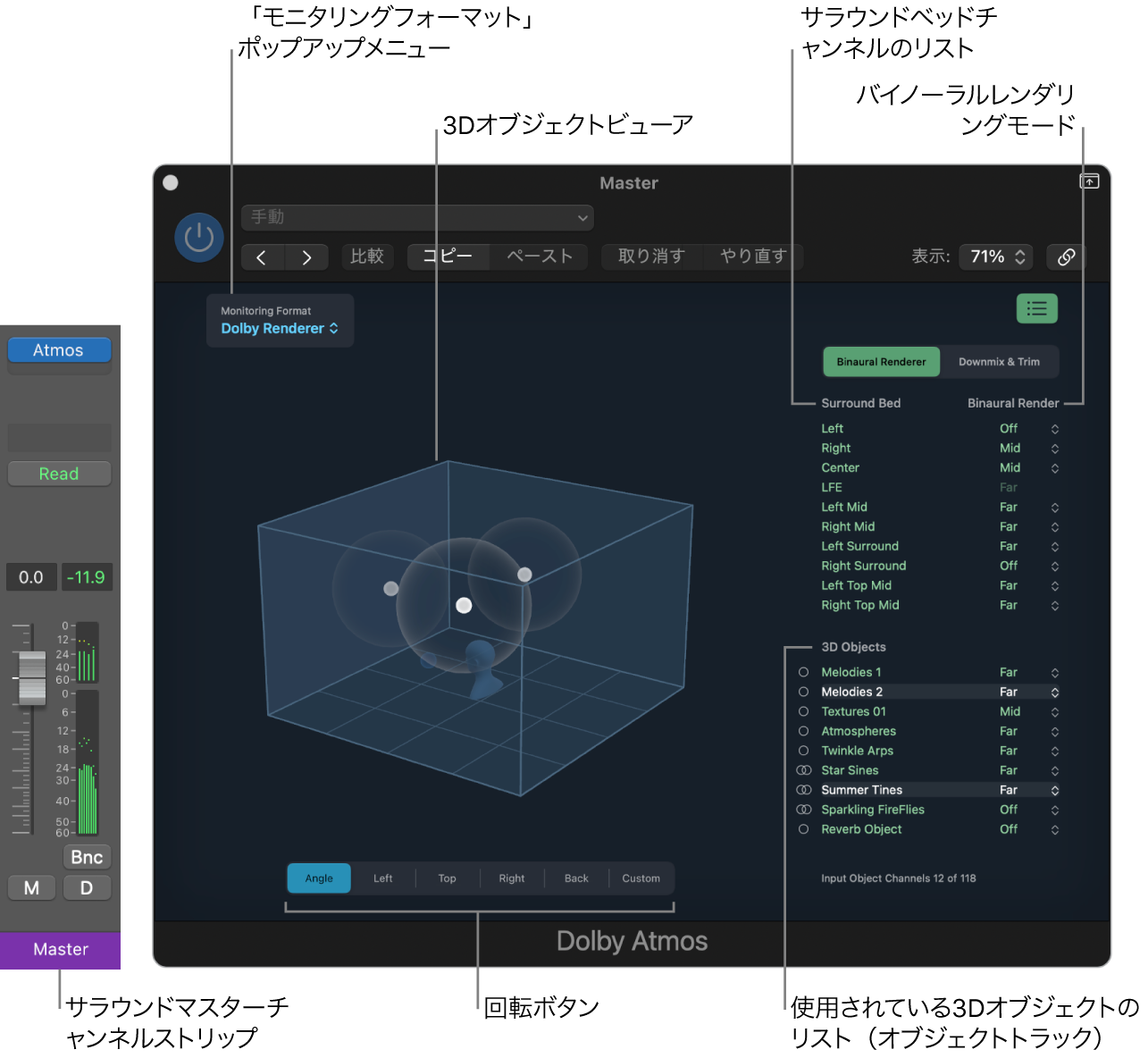Click the Atmos plug-in slot button

59,350
